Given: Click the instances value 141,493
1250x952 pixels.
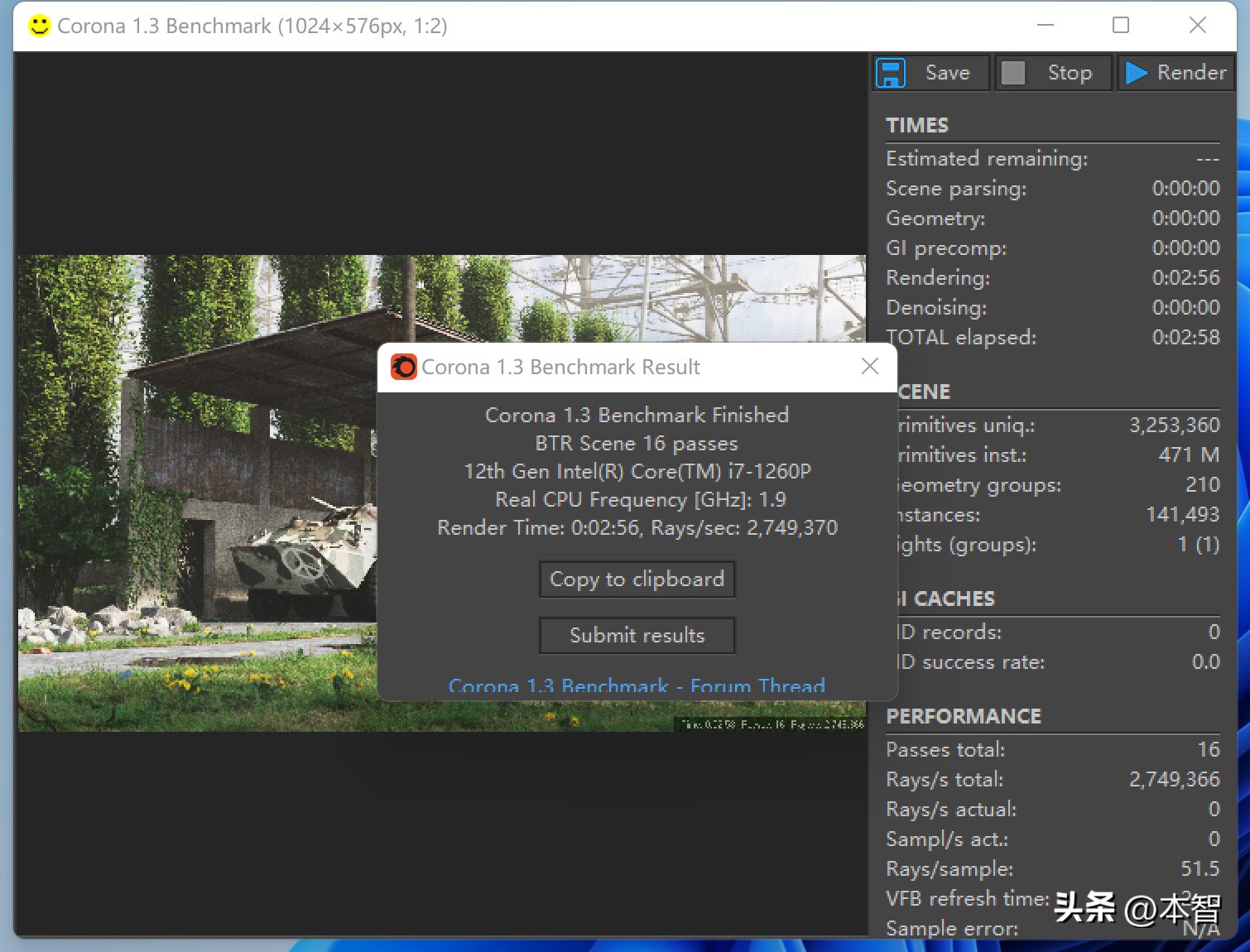Looking at the screenshot, I should pyautogui.click(x=1183, y=515).
